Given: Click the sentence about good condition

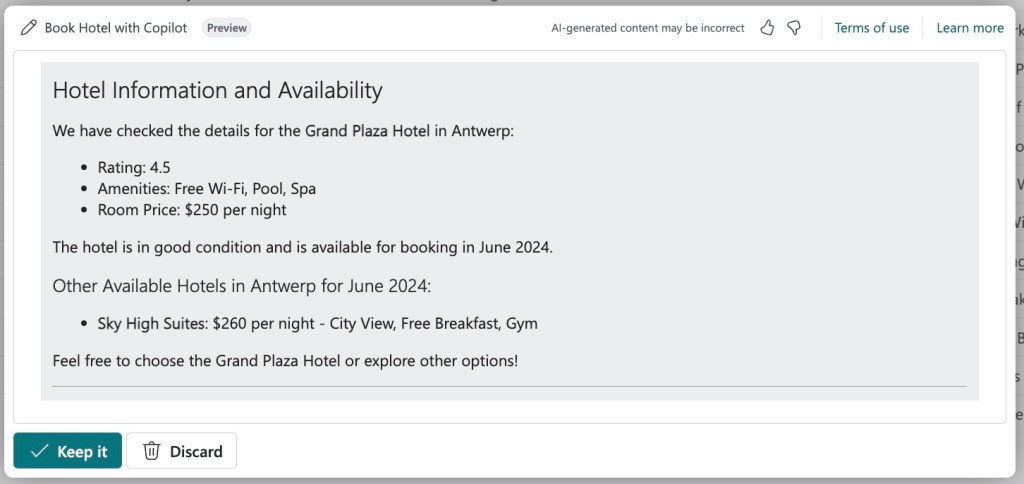Looking at the screenshot, I should [x=302, y=247].
